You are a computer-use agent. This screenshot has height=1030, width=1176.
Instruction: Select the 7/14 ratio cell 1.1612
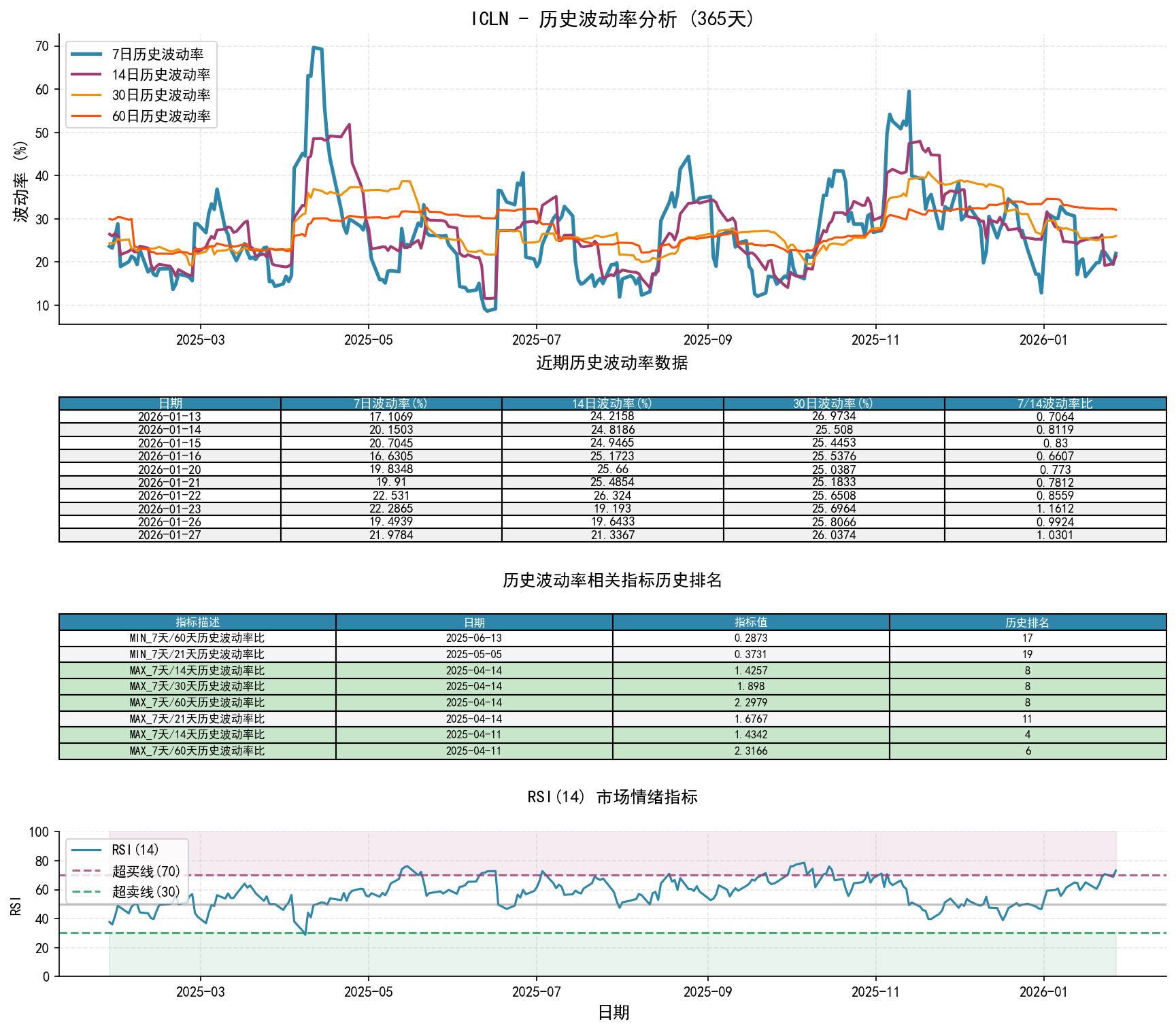[1055, 509]
